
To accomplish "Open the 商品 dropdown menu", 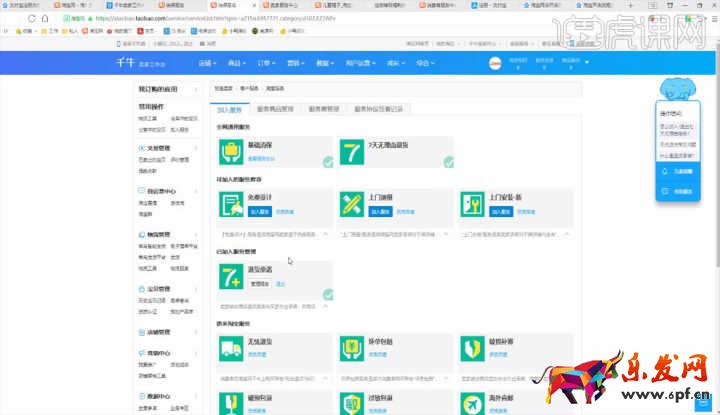I will click(x=234, y=63).
